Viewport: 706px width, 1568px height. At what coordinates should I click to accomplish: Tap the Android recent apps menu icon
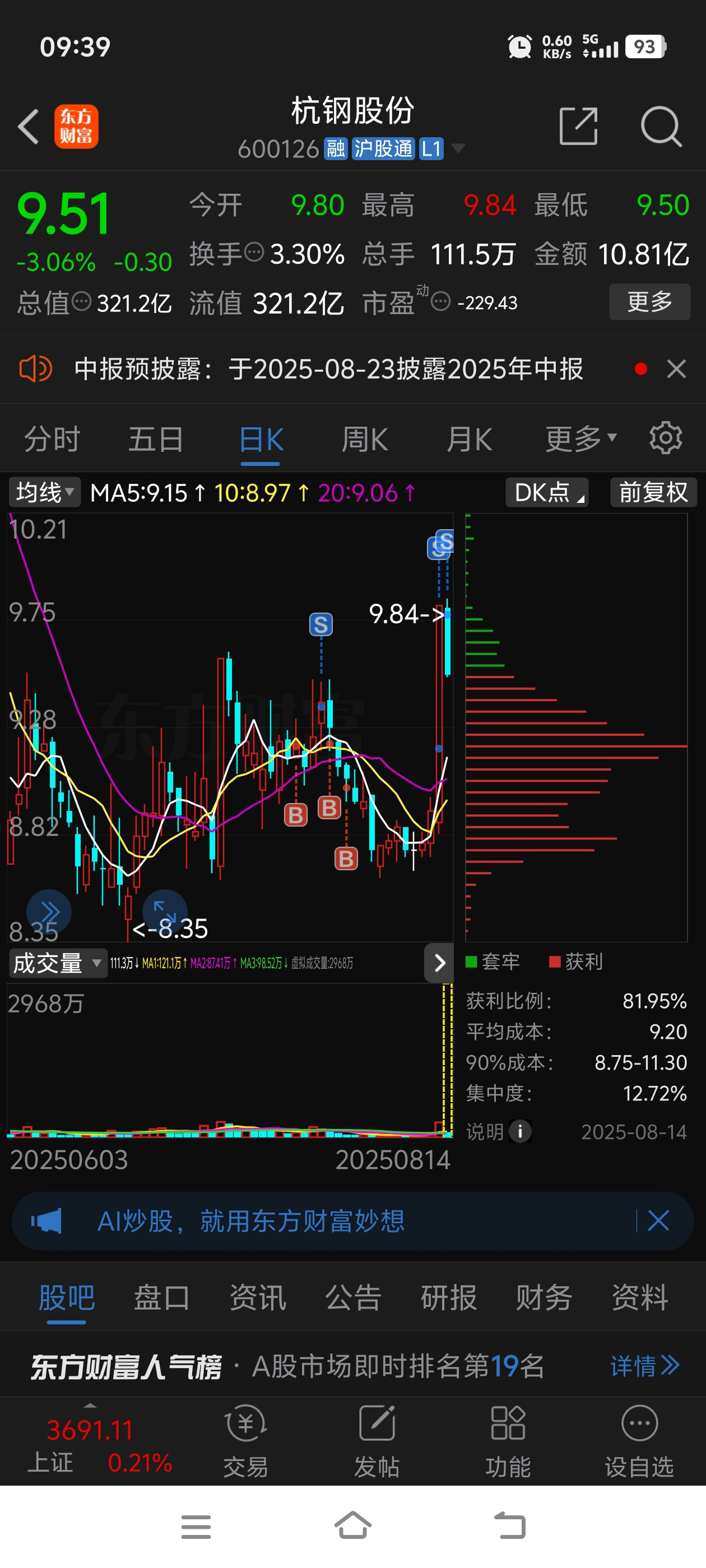[196, 1527]
